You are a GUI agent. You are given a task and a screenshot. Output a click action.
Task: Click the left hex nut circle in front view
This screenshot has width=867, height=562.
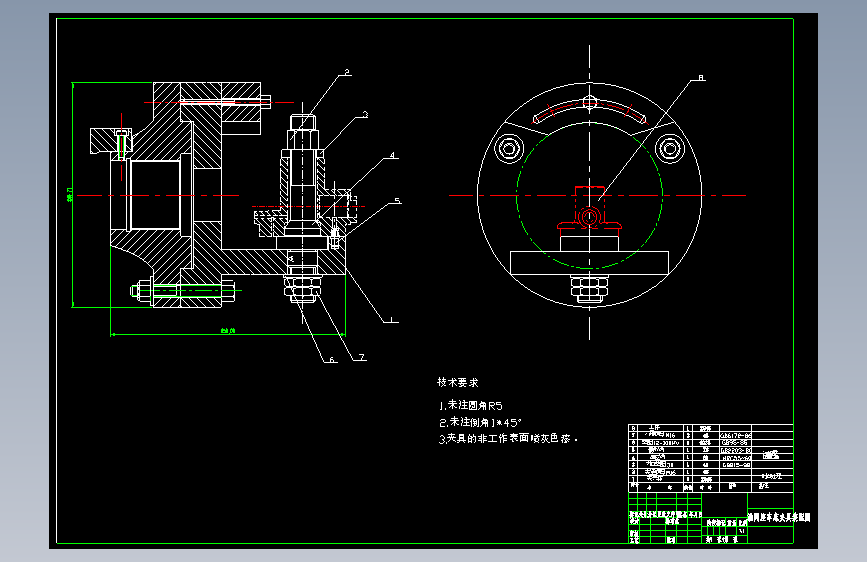click(x=509, y=148)
